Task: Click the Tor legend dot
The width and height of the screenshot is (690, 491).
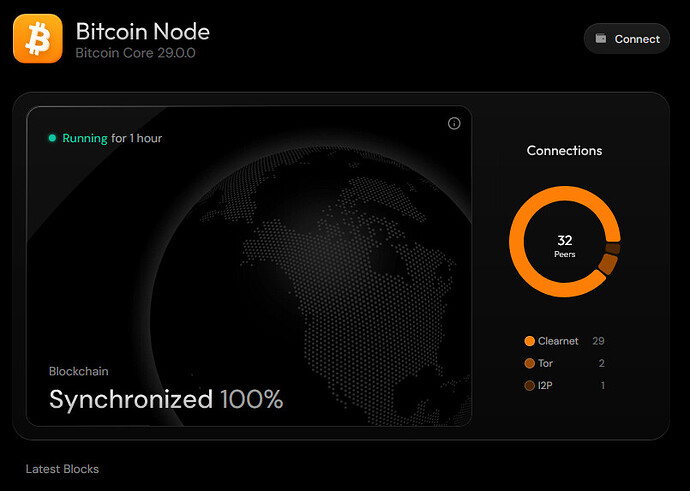Action: point(529,363)
